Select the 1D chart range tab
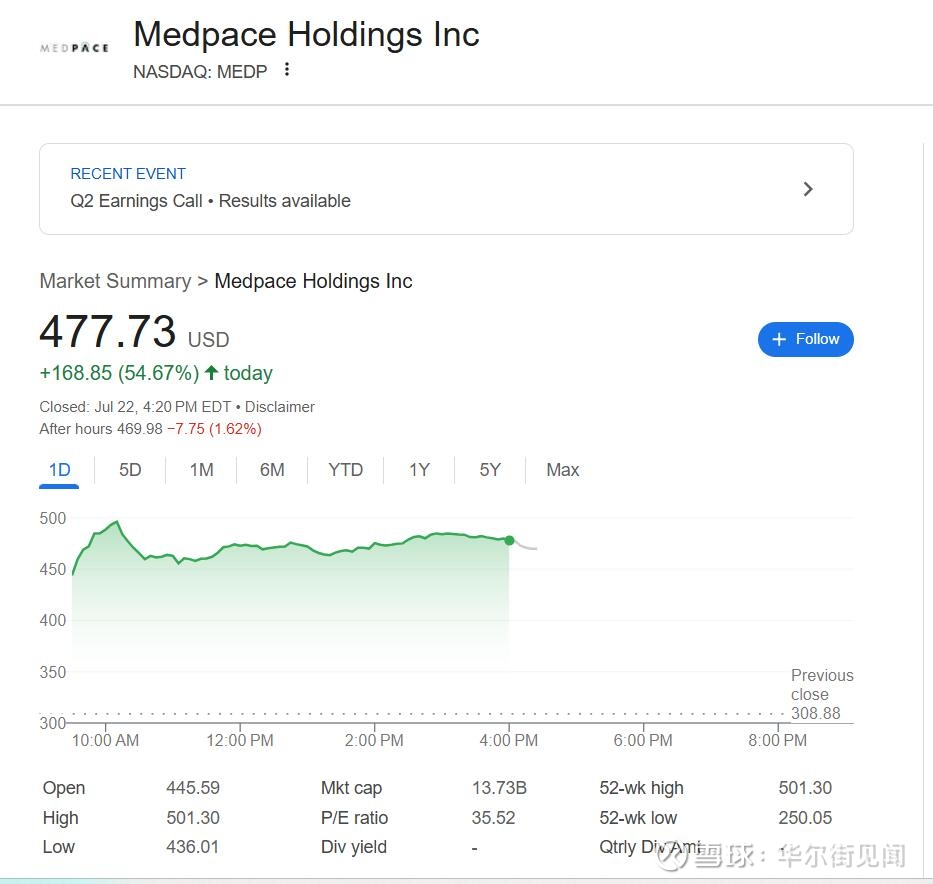Viewport: 933px width, 884px height. (x=59, y=470)
